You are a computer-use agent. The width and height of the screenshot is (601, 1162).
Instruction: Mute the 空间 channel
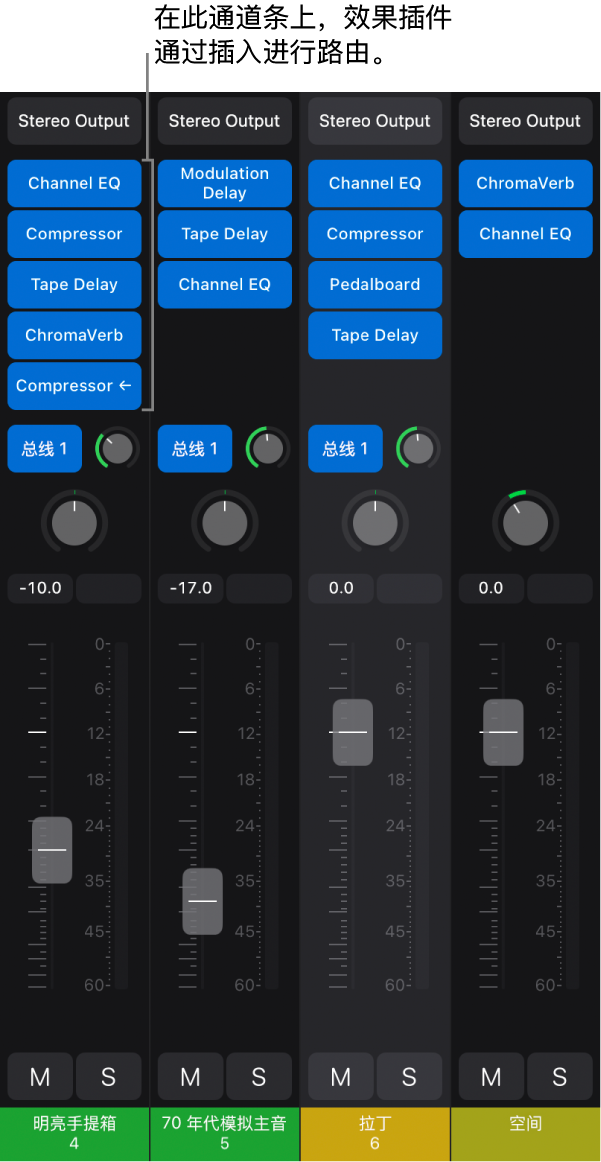[491, 1076]
